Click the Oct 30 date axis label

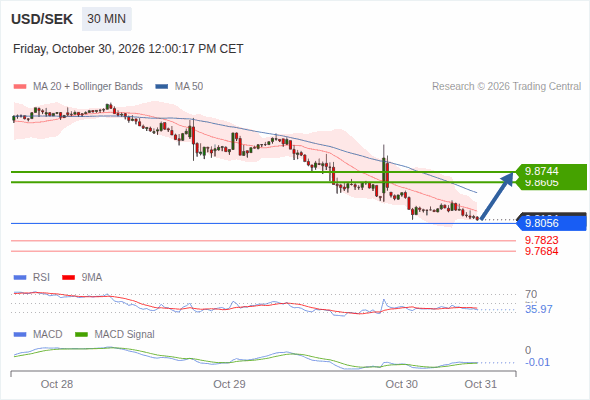click(401, 384)
